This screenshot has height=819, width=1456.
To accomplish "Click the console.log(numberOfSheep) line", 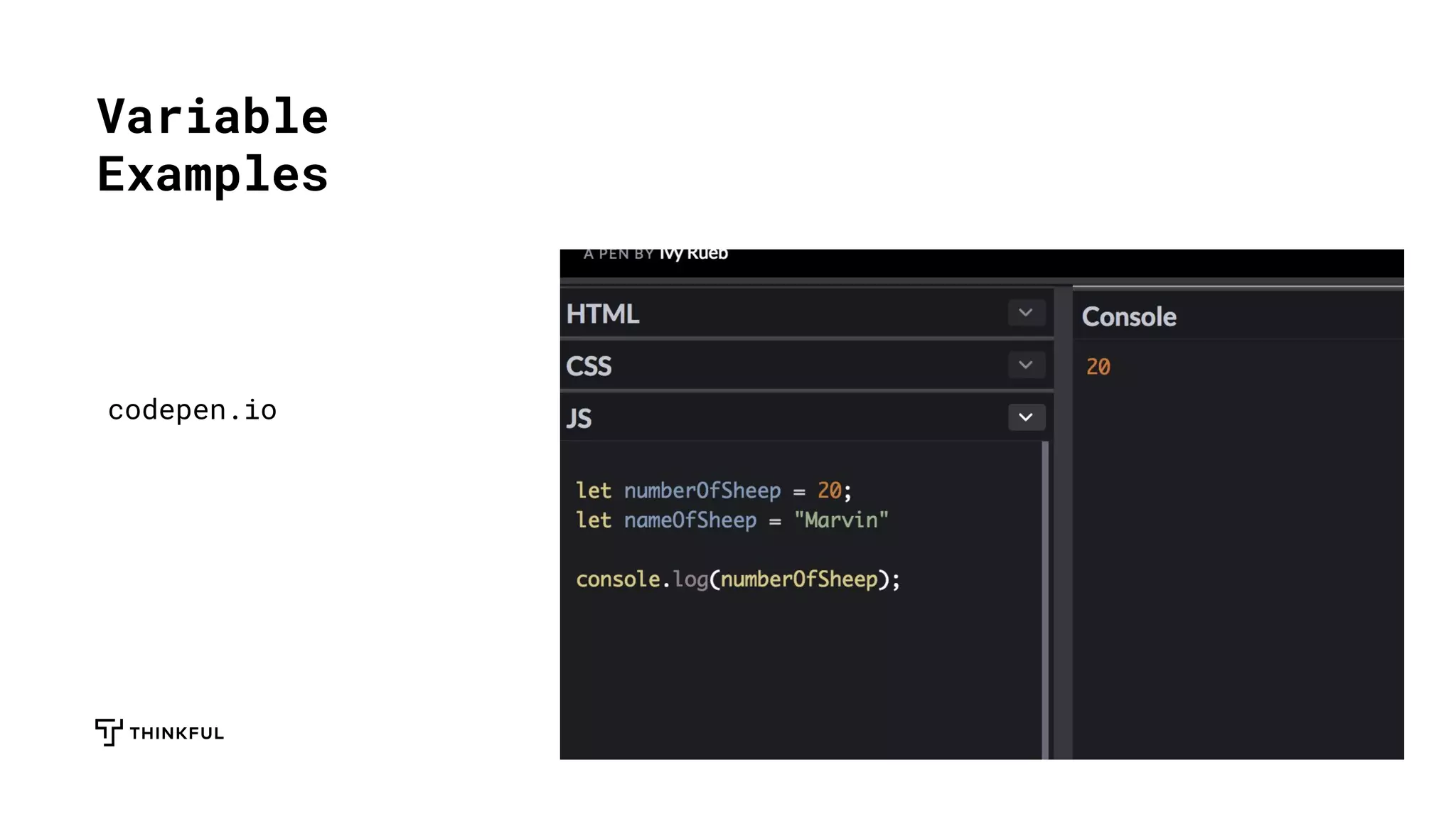I will (738, 579).
